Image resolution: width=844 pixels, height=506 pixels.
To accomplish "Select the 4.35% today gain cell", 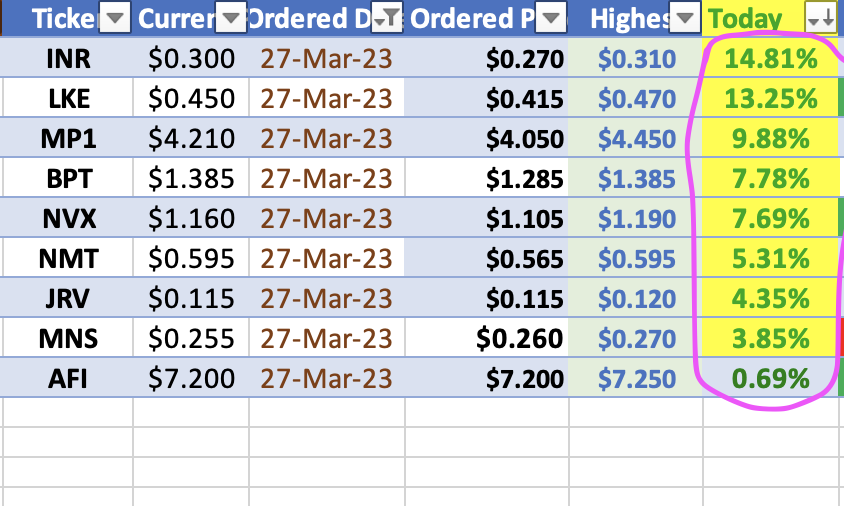I will click(x=770, y=298).
